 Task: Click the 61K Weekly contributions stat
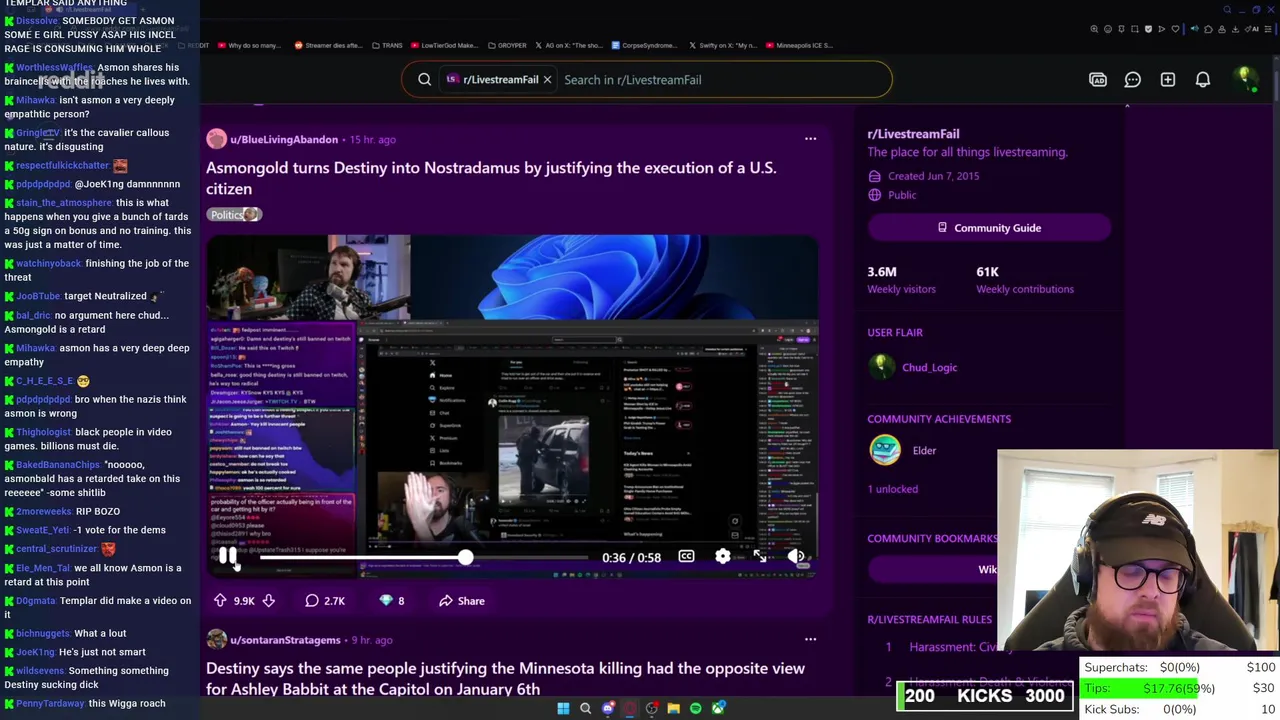(1025, 279)
